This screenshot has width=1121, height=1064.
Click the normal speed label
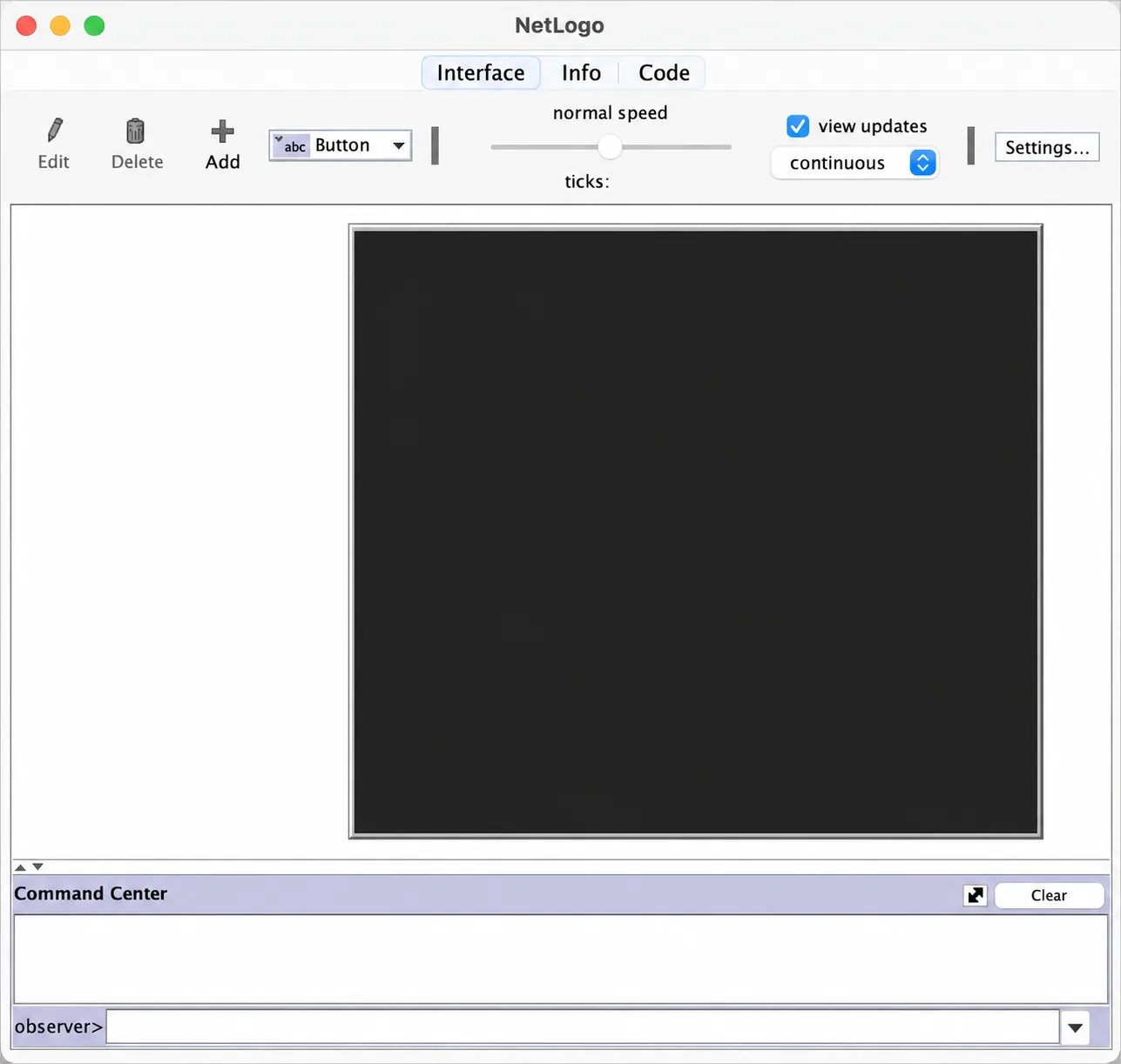tap(610, 113)
